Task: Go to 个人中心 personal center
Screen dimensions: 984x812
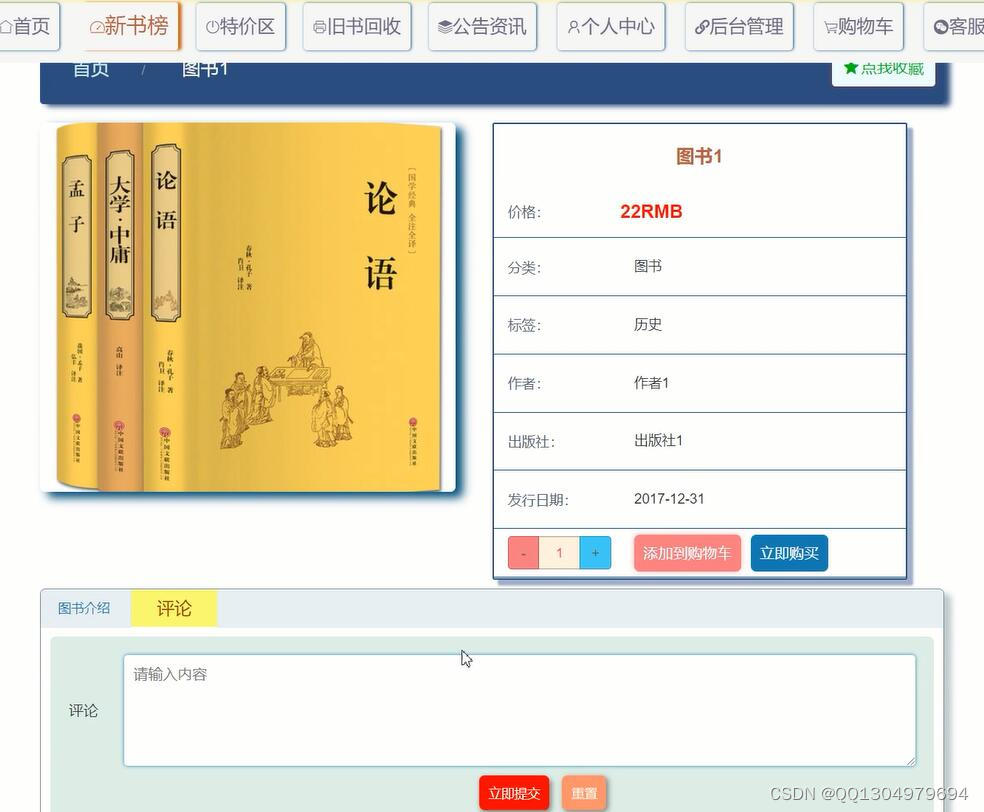Action: pos(611,26)
